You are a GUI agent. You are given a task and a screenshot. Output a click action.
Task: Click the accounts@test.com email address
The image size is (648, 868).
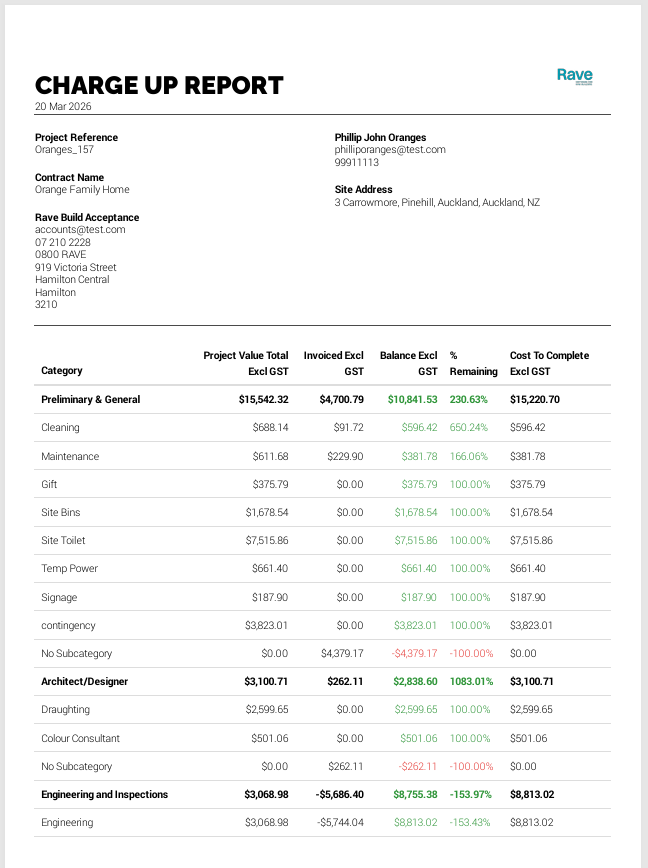[80, 230]
